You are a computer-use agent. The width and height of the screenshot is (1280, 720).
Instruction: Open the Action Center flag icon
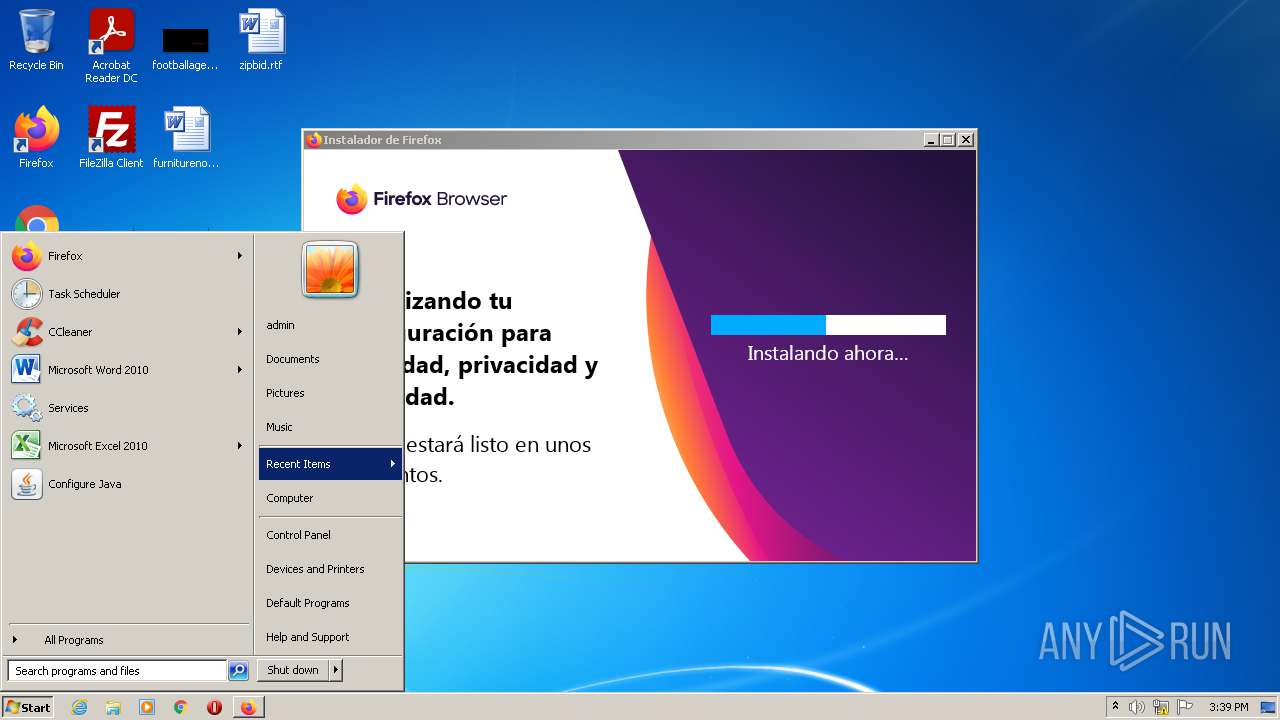click(x=1185, y=707)
